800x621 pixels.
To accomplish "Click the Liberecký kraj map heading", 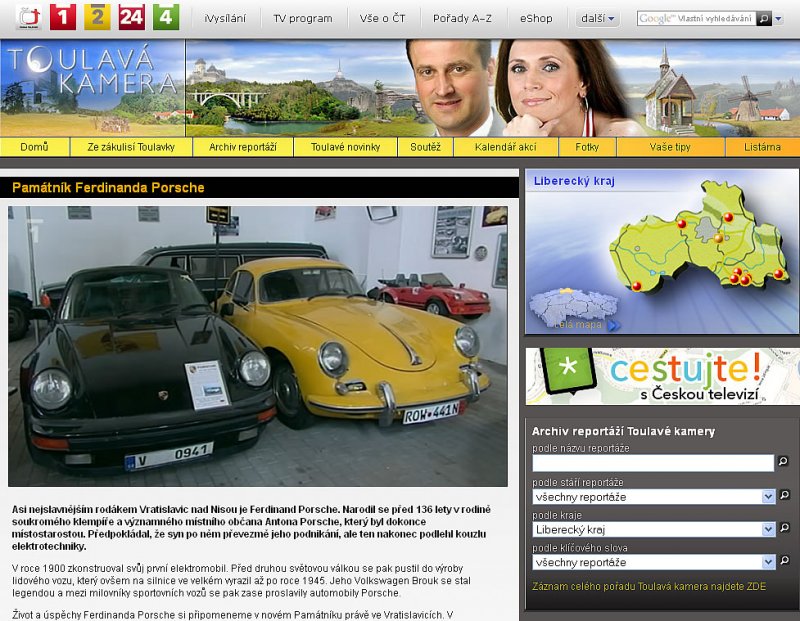I will click(574, 181).
